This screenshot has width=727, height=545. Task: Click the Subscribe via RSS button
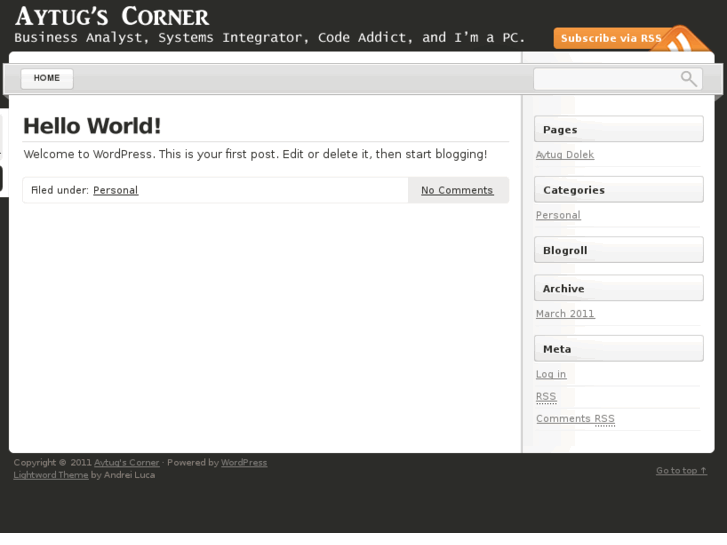[x=610, y=38]
